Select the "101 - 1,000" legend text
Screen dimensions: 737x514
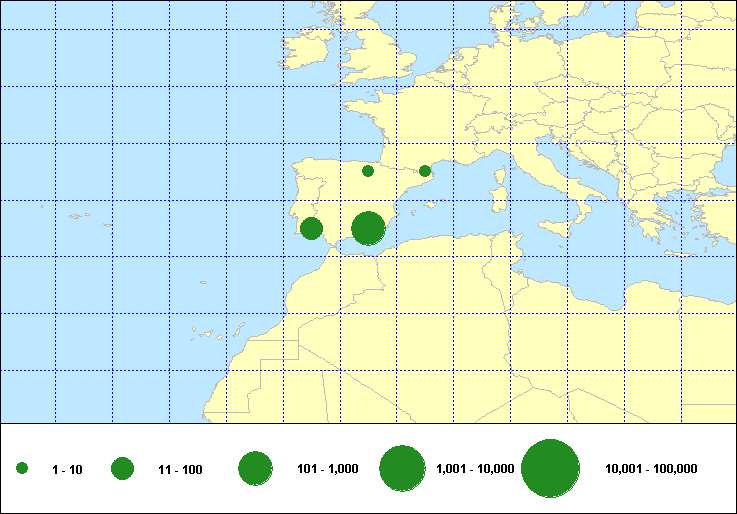pyautogui.click(x=328, y=469)
